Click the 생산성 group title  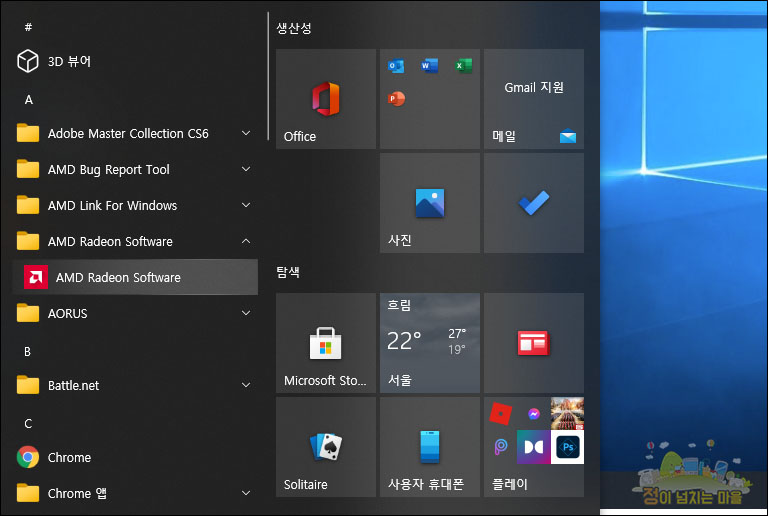(294, 28)
